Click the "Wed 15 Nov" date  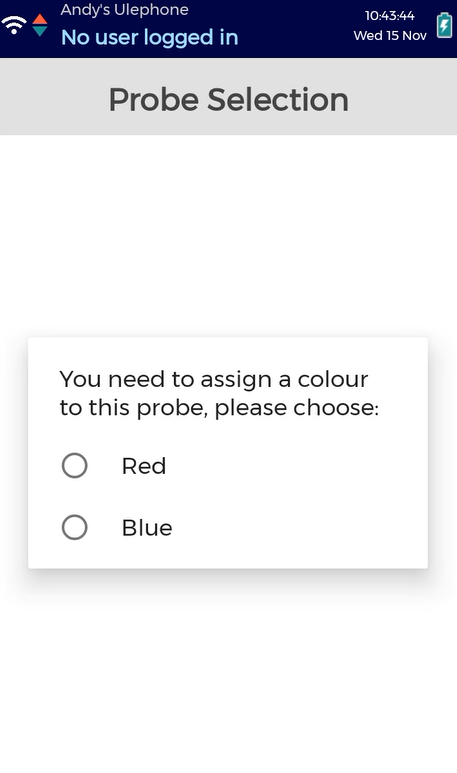(390, 35)
